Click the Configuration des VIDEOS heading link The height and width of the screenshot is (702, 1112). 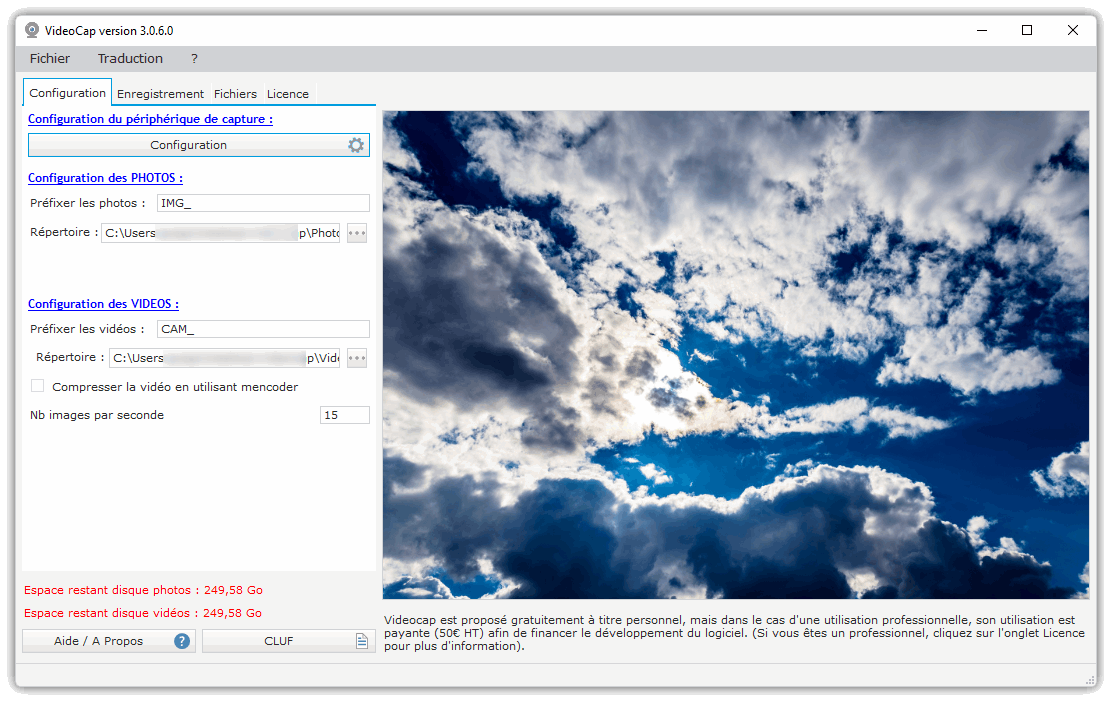point(104,304)
